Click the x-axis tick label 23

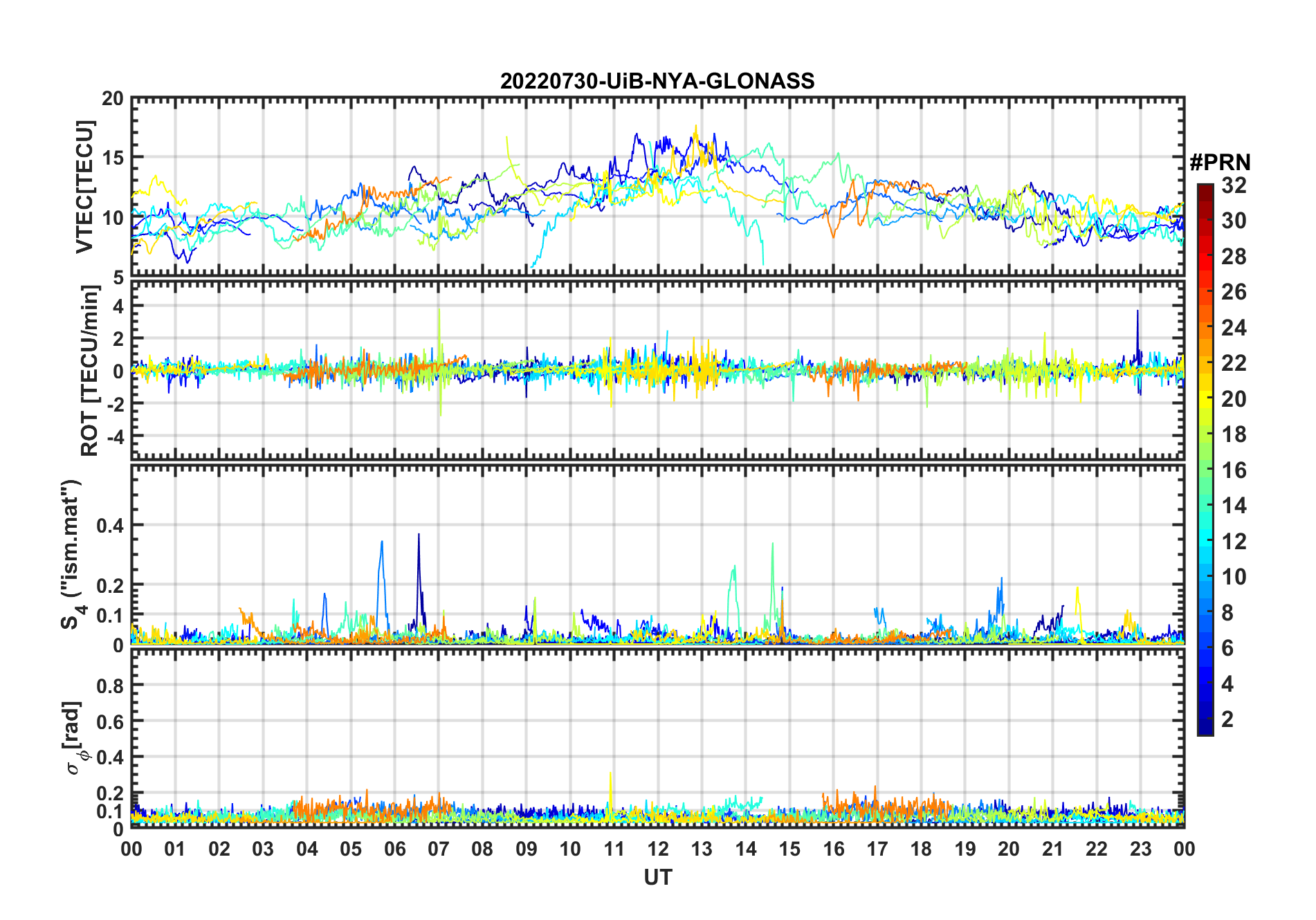point(1140,849)
